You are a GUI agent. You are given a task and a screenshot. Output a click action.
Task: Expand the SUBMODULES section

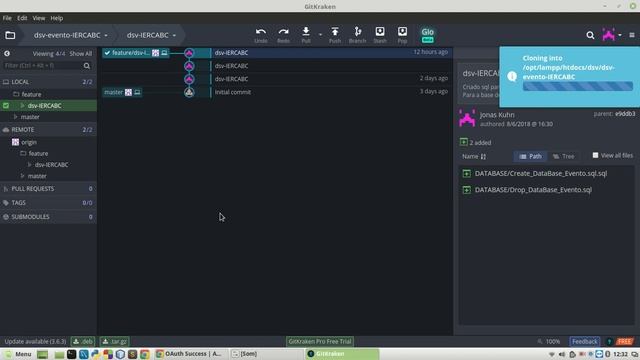(x=48, y=217)
